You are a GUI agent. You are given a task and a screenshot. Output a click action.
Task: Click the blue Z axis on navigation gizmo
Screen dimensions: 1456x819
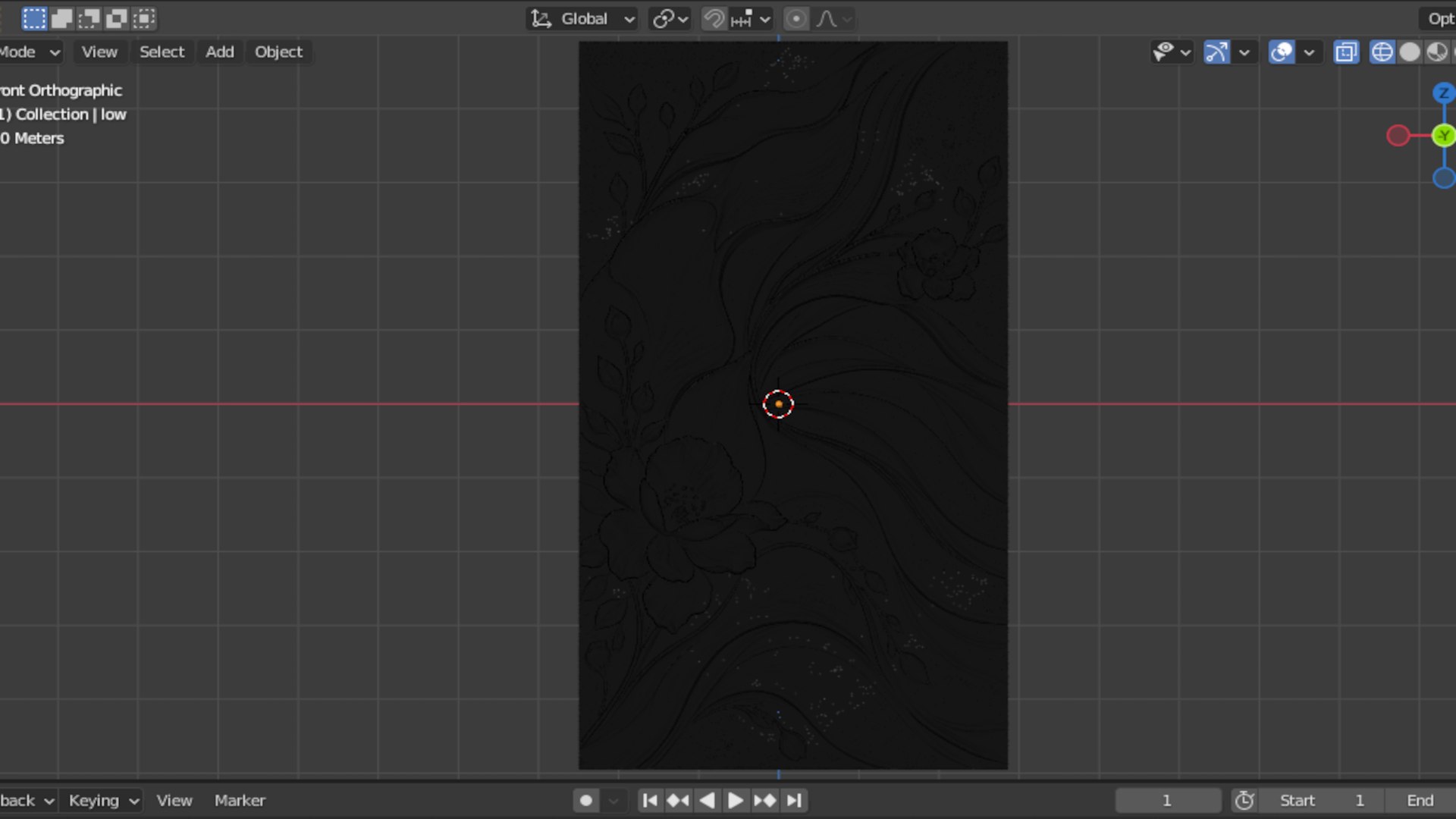pos(1443,93)
